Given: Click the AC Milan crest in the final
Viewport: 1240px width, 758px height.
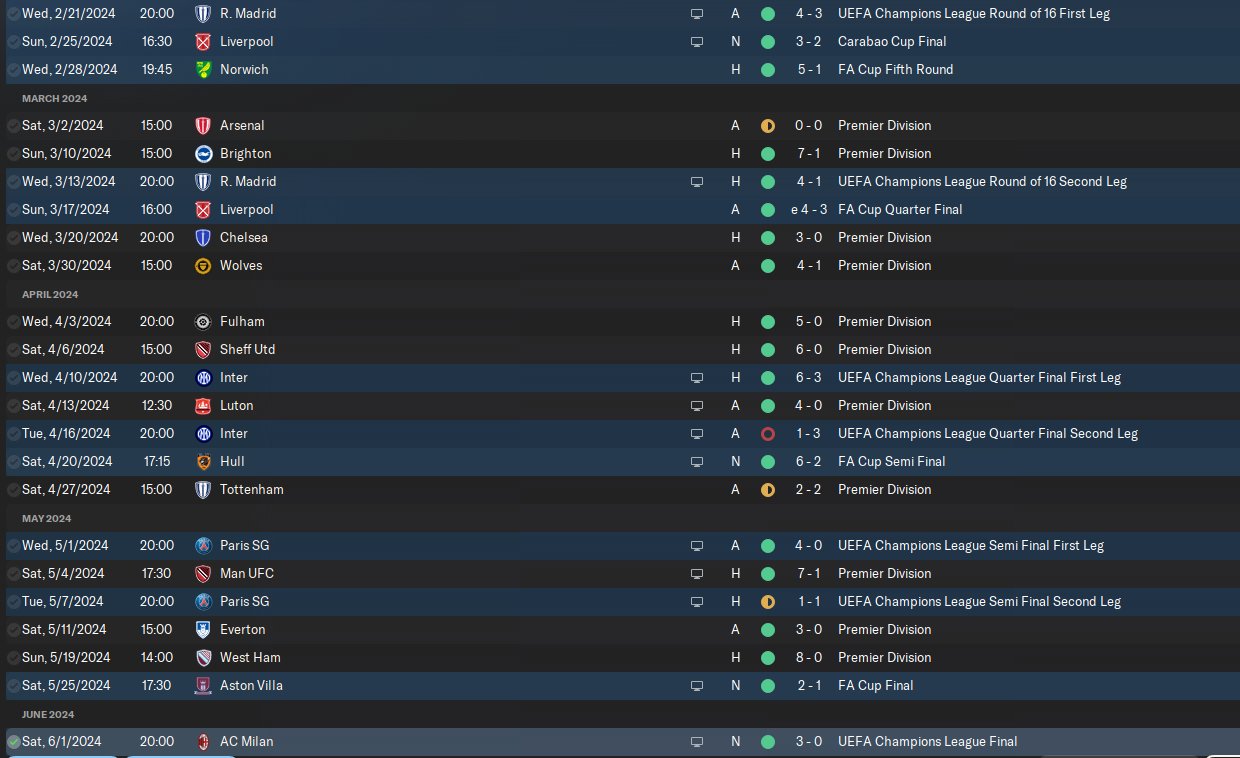Looking at the screenshot, I should [x=203, y=741].
